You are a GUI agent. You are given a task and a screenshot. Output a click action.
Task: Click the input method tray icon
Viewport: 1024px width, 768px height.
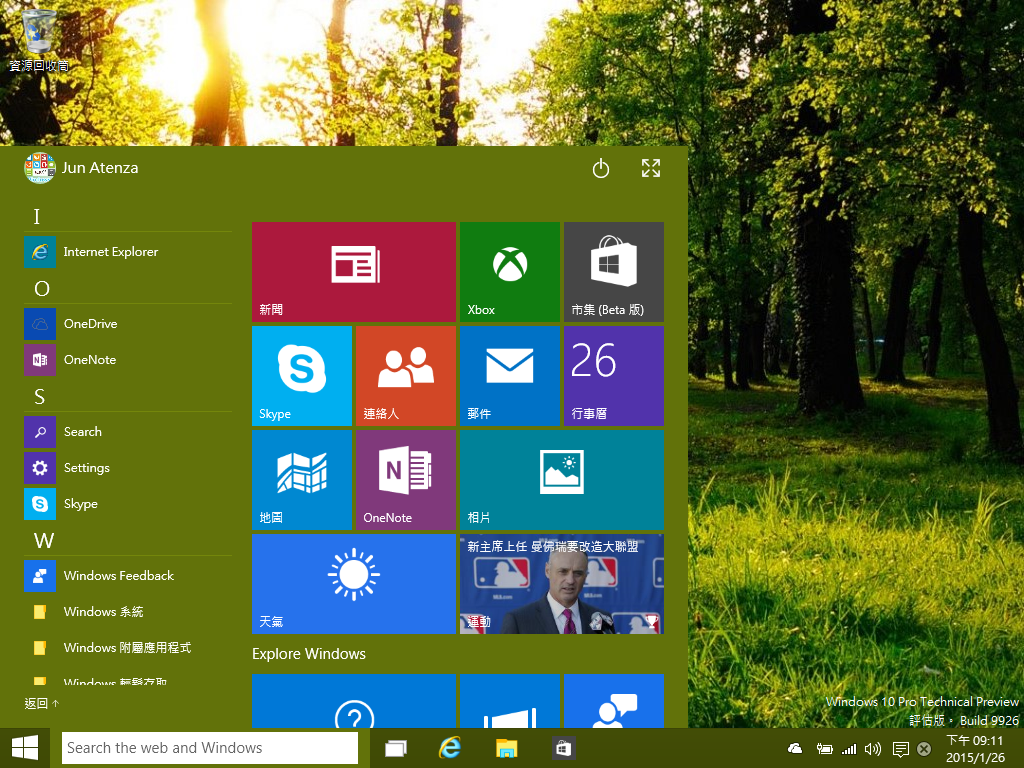pyautogui.click(x=923, y=749)
